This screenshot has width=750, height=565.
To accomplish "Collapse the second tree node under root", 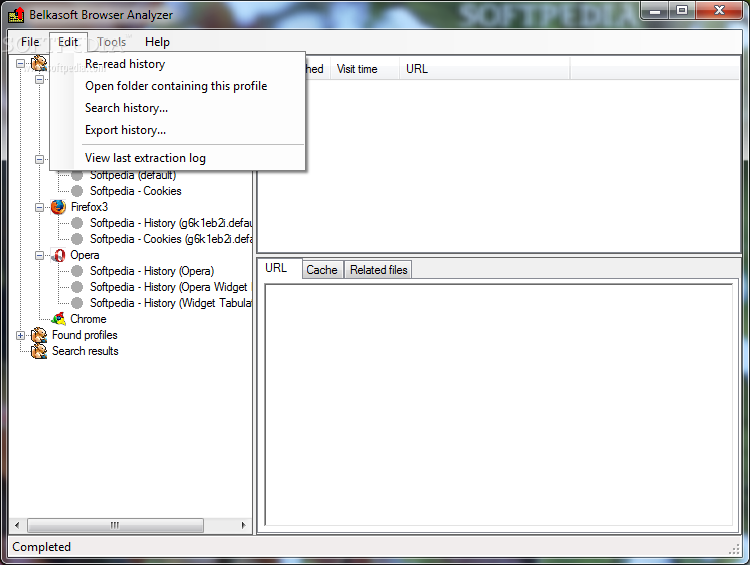I will coord(40,79).
